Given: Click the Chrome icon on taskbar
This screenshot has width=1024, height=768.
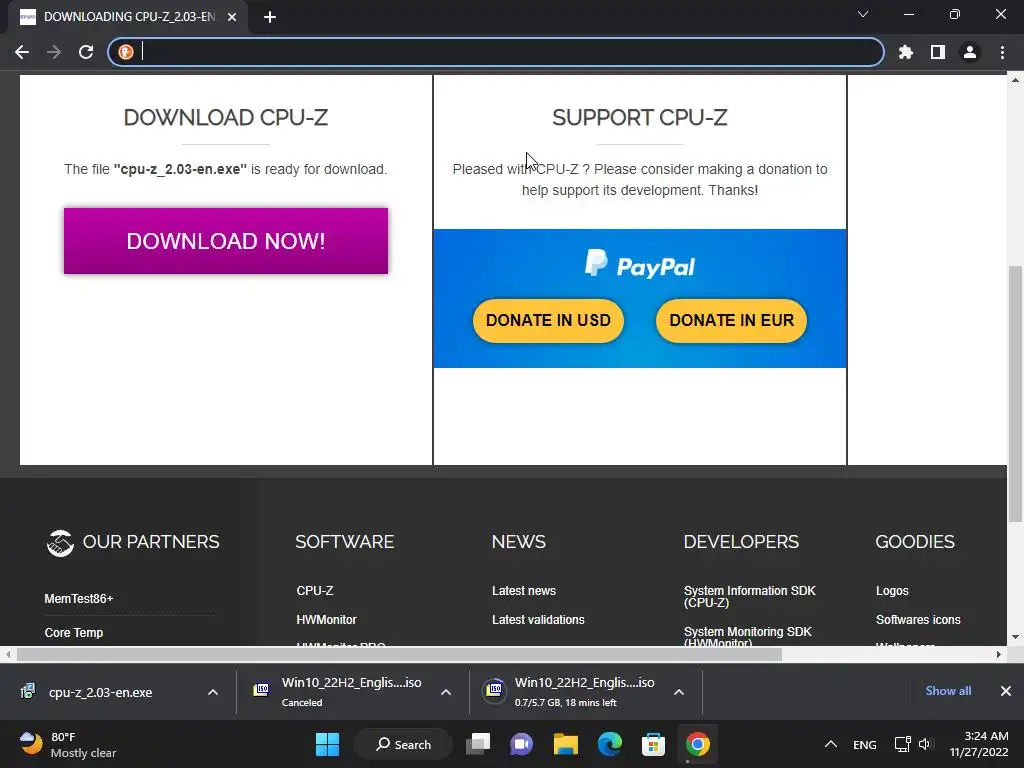Looking at the screenshot, I should [697, 744].
